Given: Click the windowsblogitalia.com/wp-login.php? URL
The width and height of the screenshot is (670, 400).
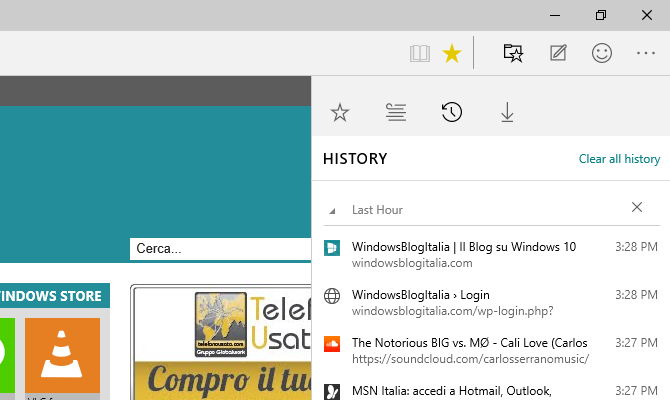Looking at the screenshot, I should [x=453, y=311].
